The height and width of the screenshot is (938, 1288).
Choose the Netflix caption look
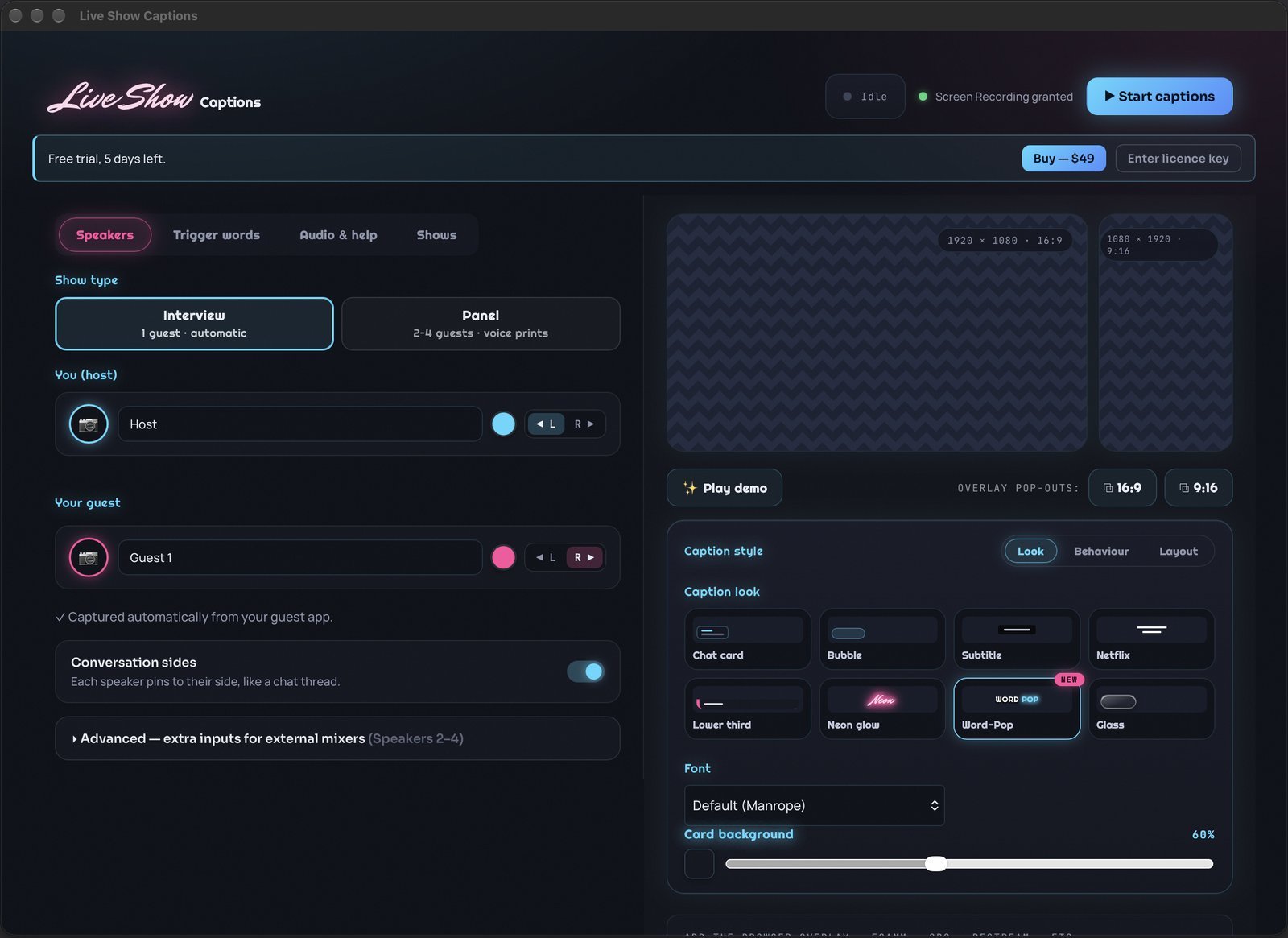tap(1151, 638)
